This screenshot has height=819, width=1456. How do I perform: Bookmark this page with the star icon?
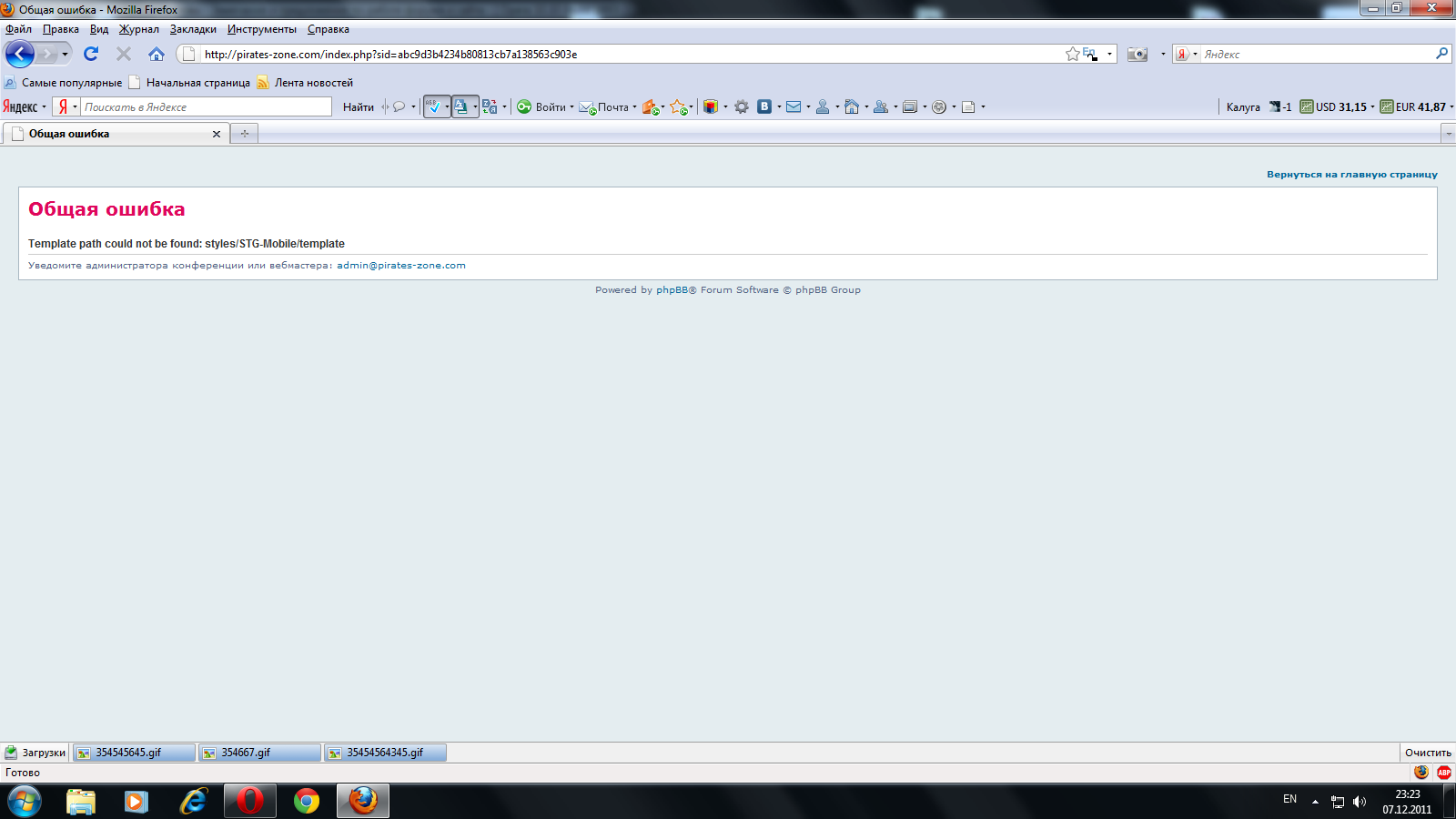click(1073, 54)
